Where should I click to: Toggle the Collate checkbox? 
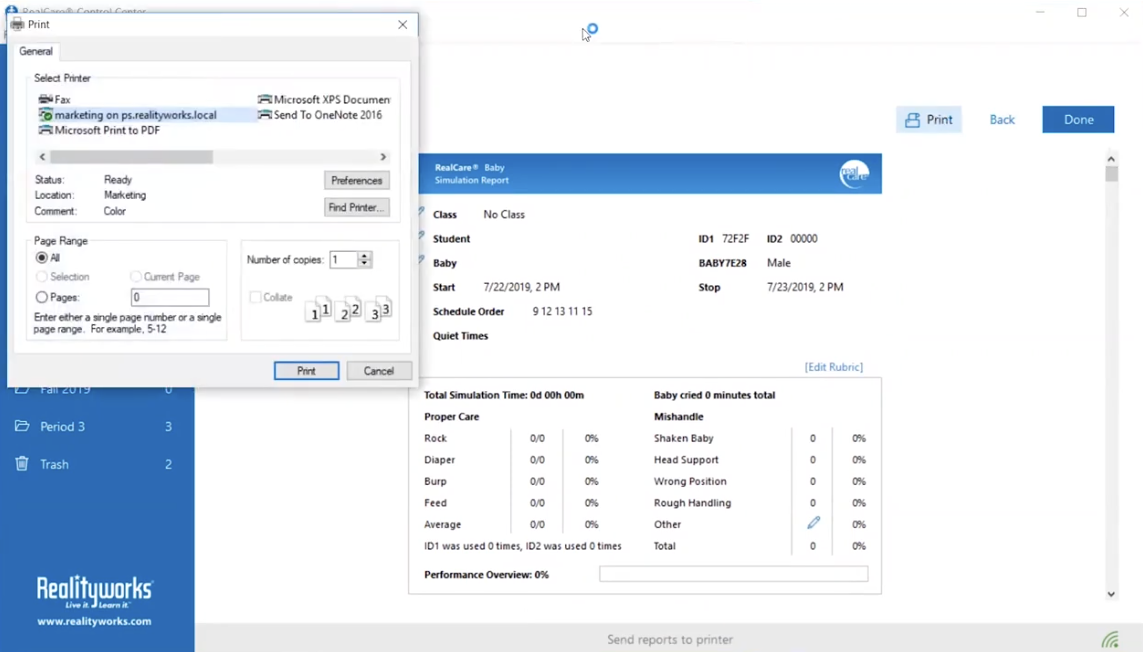255,297
